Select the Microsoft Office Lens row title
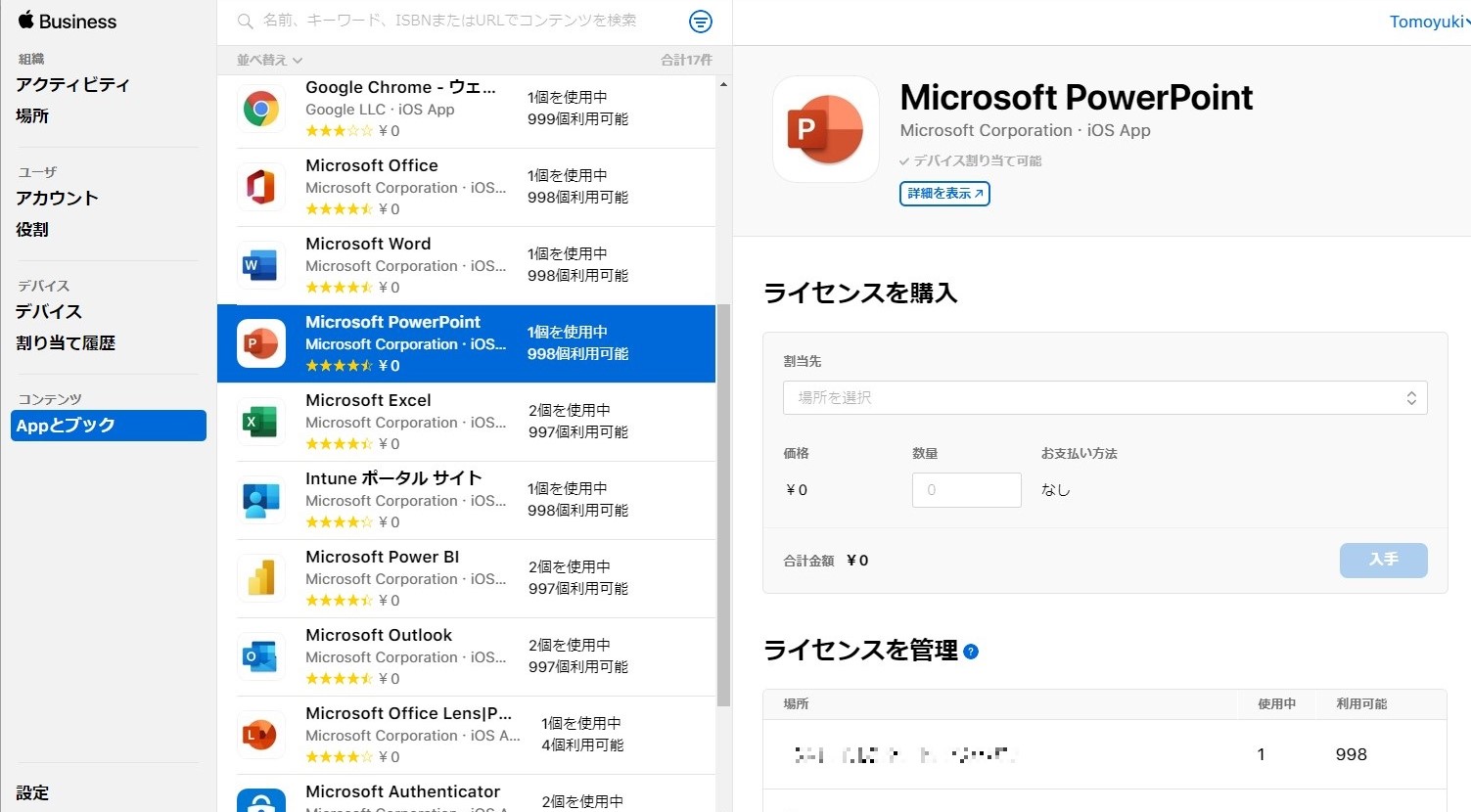Screen dimensions: 1471x812 point(409,713)
